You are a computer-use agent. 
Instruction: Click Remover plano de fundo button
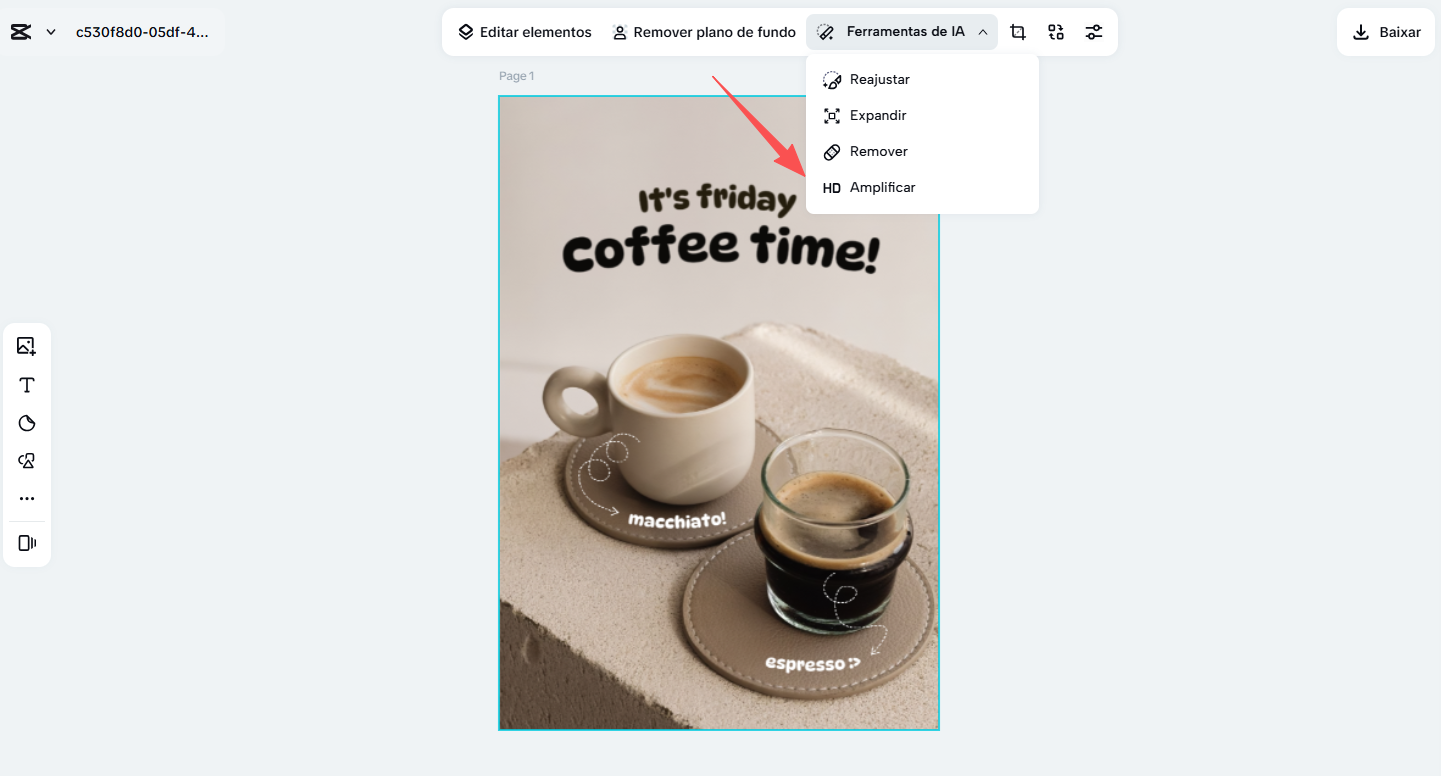(704, 32)
